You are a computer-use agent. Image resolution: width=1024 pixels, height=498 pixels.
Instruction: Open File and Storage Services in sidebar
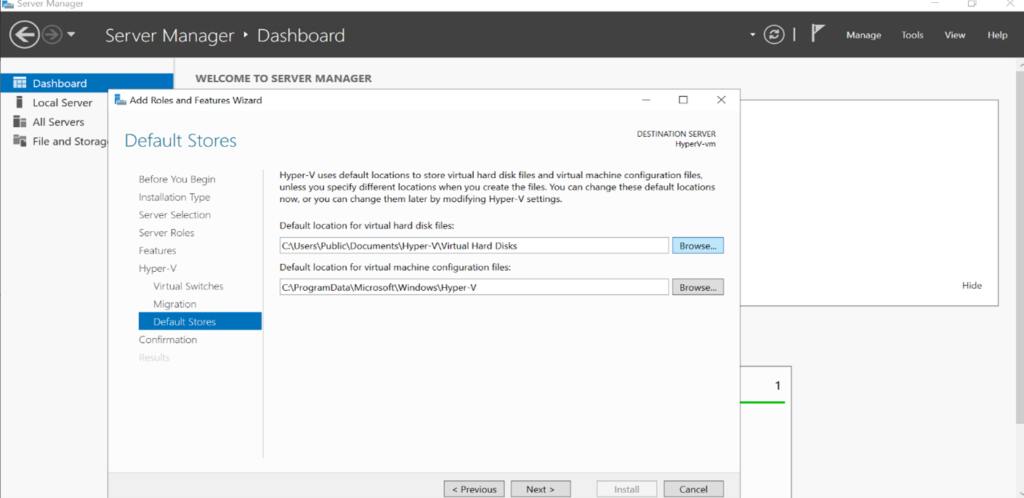(x=70, y=141)
